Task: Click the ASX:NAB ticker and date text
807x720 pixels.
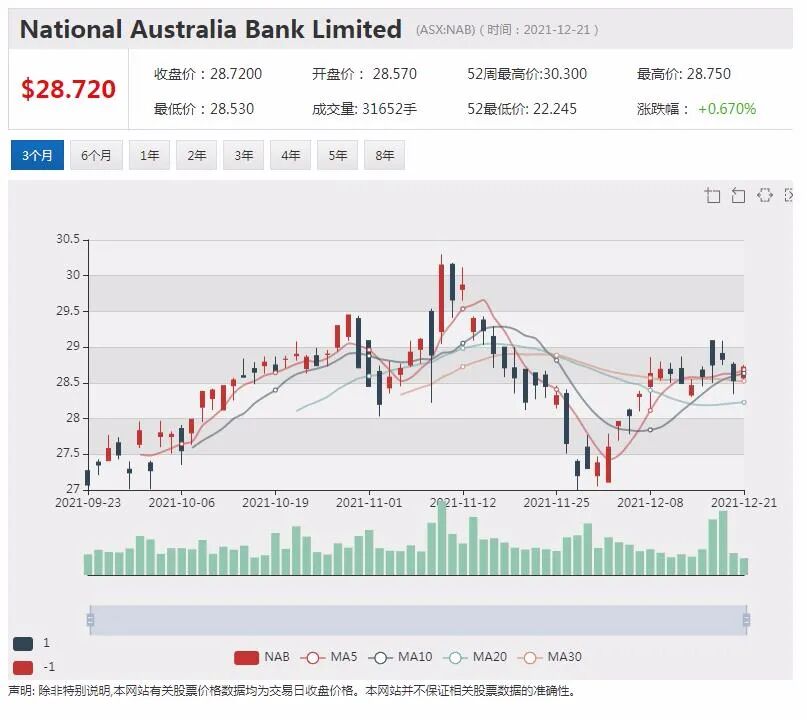Action: click(507, 30)
